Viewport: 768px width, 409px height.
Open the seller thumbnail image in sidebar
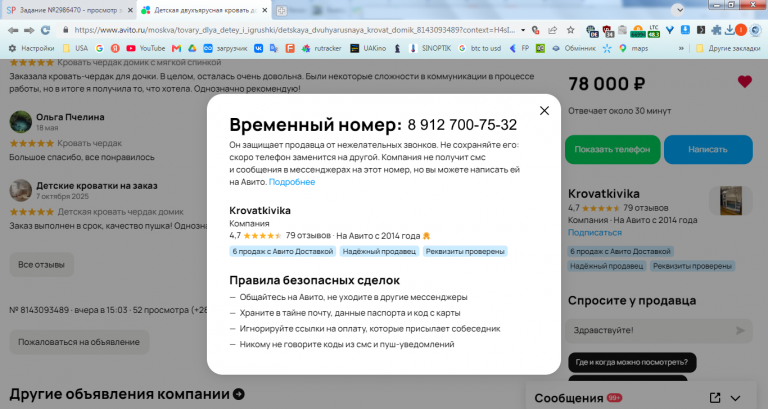point(730,200)
